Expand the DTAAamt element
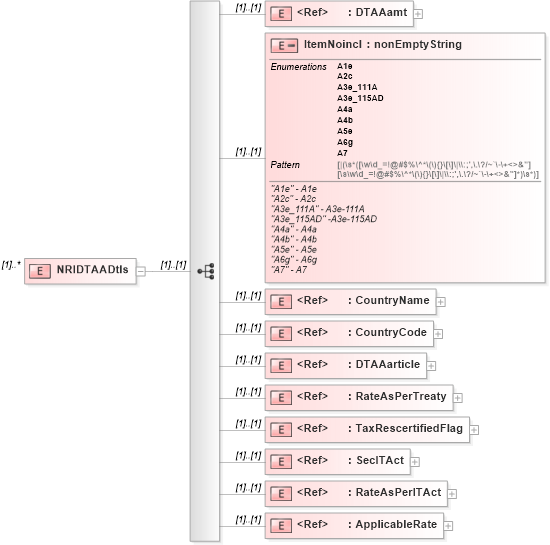The image size is (550, 545). (418, 14)
